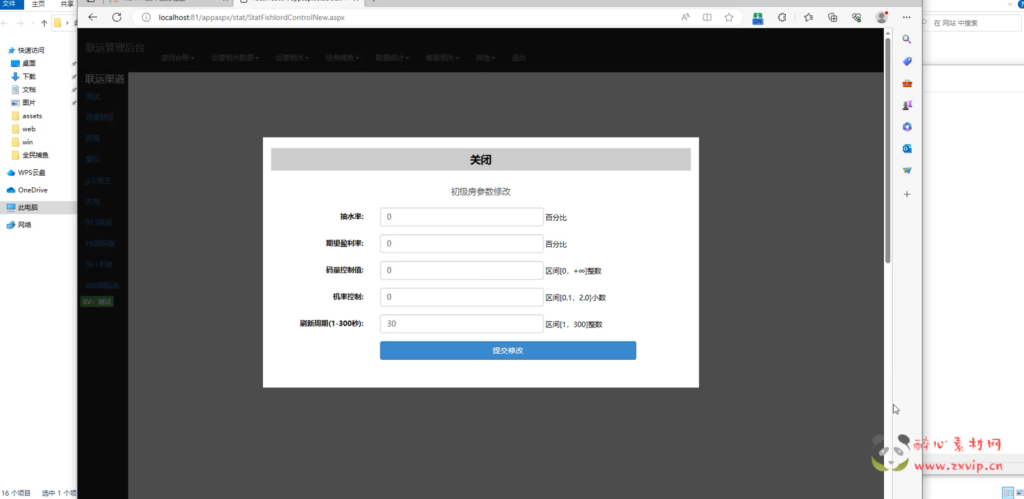The width and height of the screenshot is (1024, 499).
Task: Click the browser refresh icon
Action: pos(117,17)
